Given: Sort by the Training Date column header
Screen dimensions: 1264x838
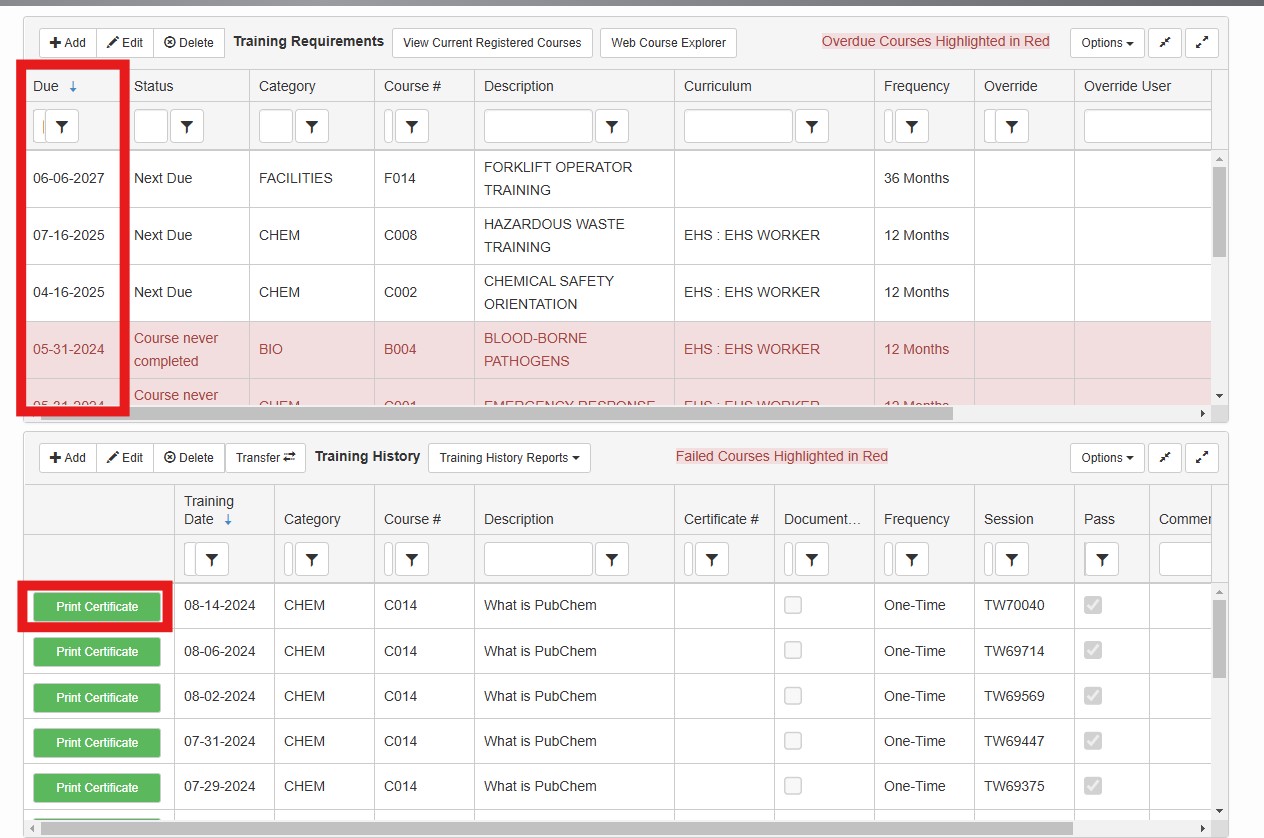Looking at the screenshot, I should coord(208,510).
